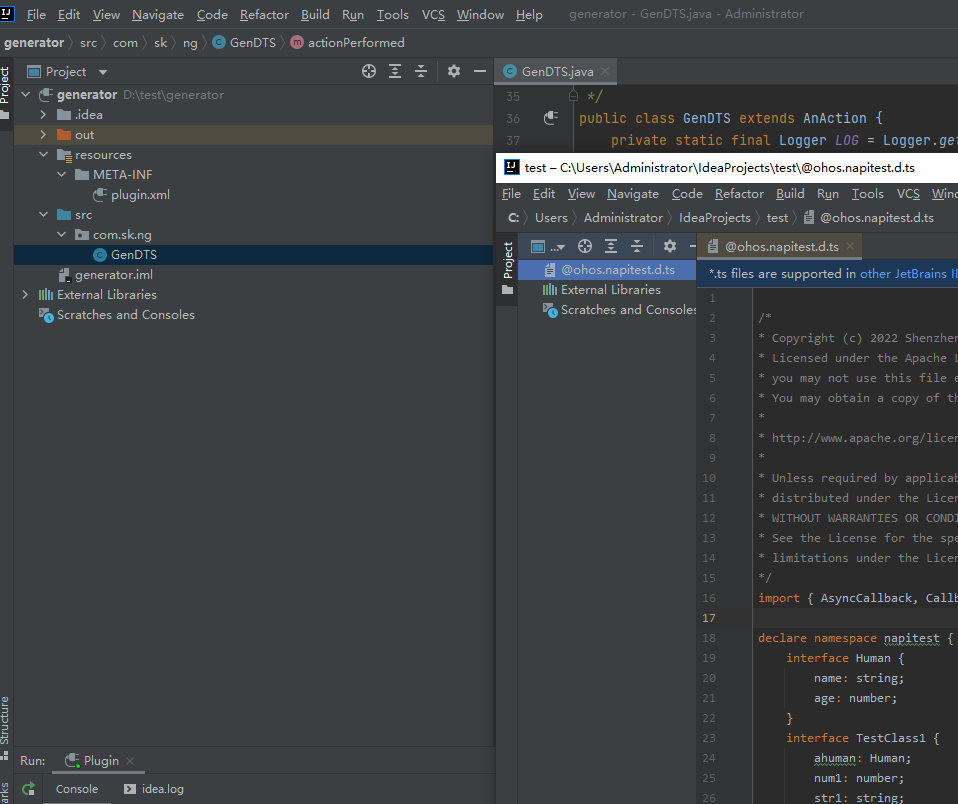Close the @ohos.napitest.d.ts editor tab
The height and width of the screenshot is (804, 958).
850,247
